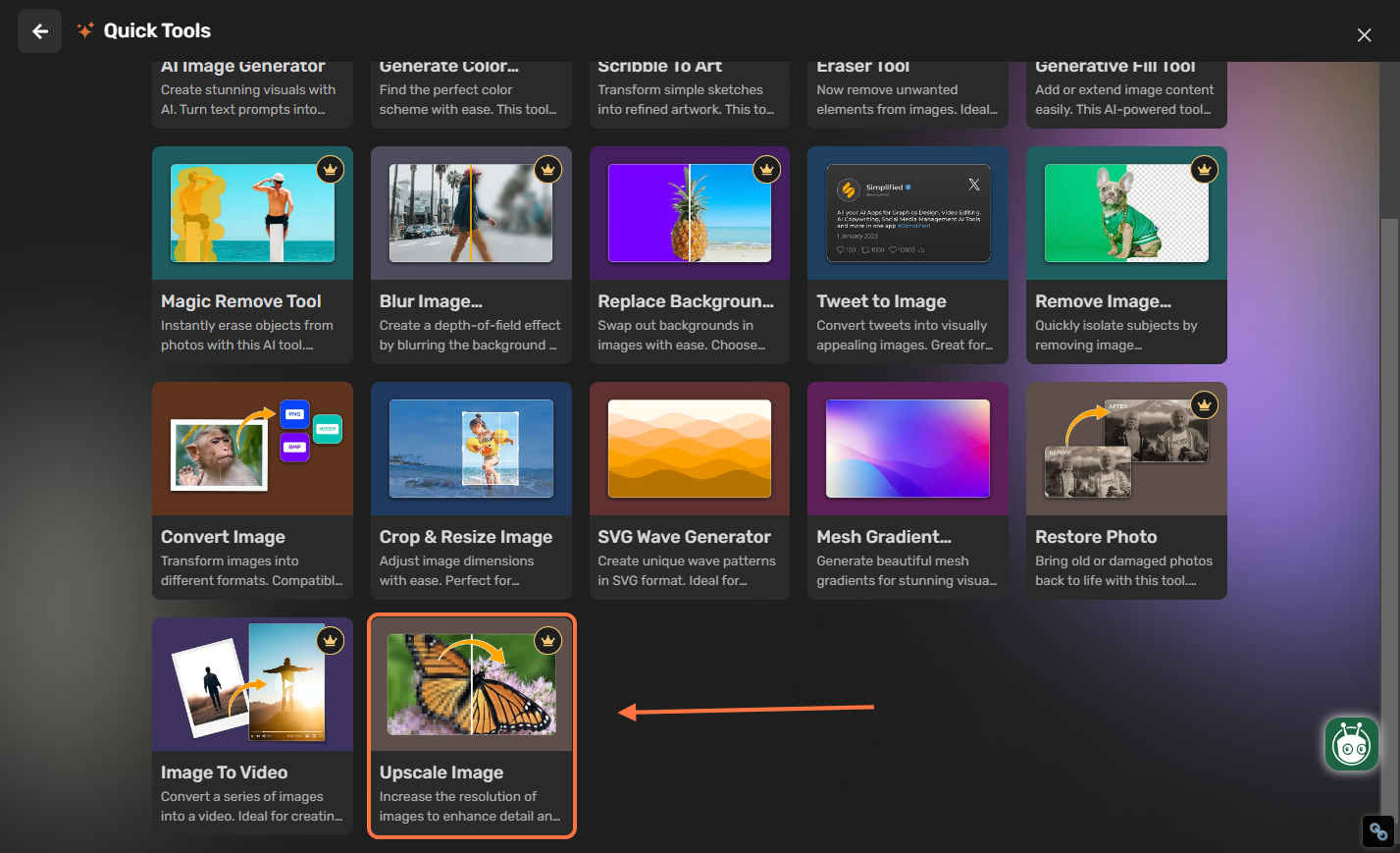Image resolution: width=1400 pixels, height=853 pixels.
Task: Choose the SVG Wave Generator title
Action: point(685,537)
